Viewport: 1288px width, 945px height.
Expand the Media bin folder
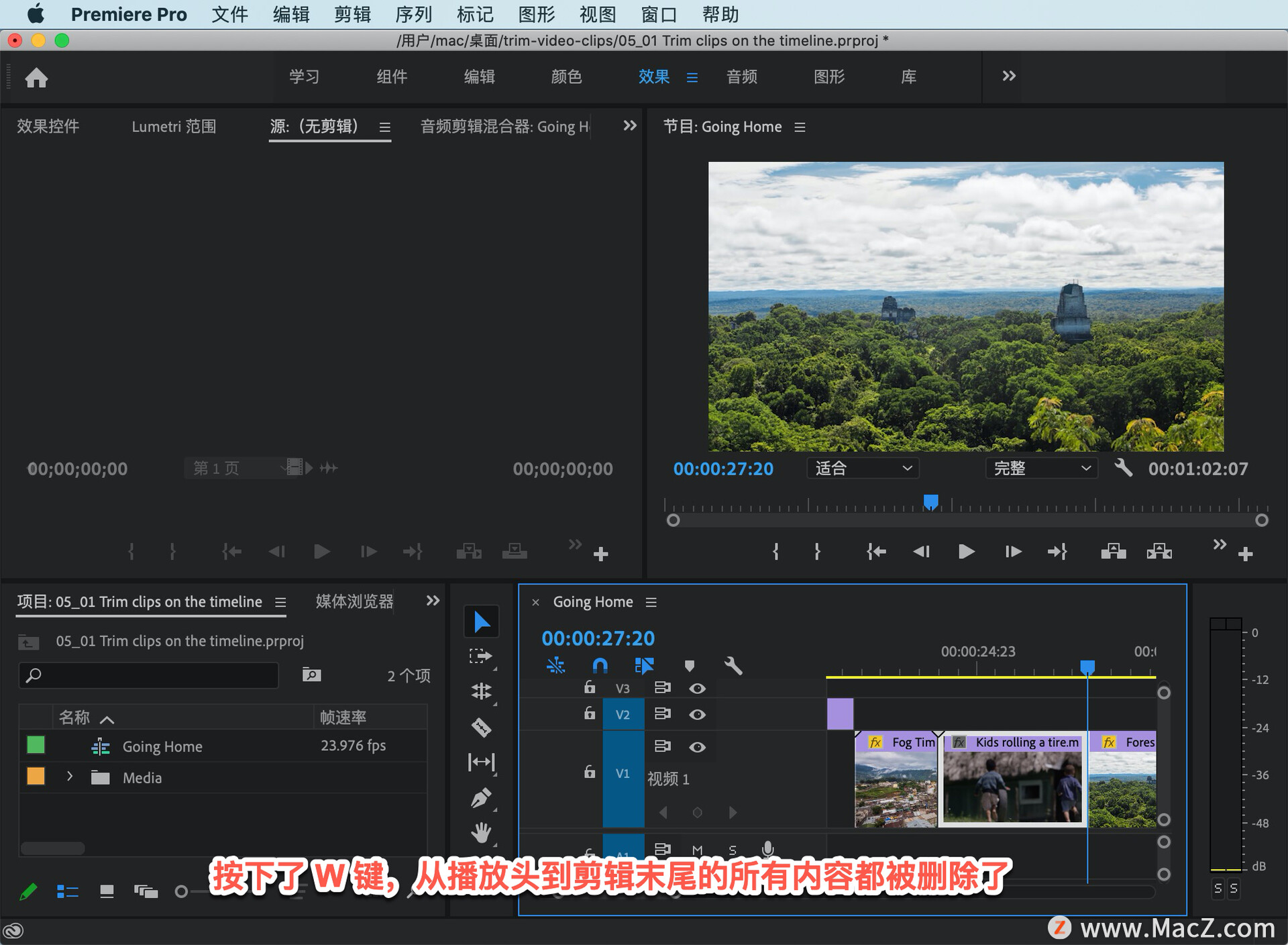69,777
